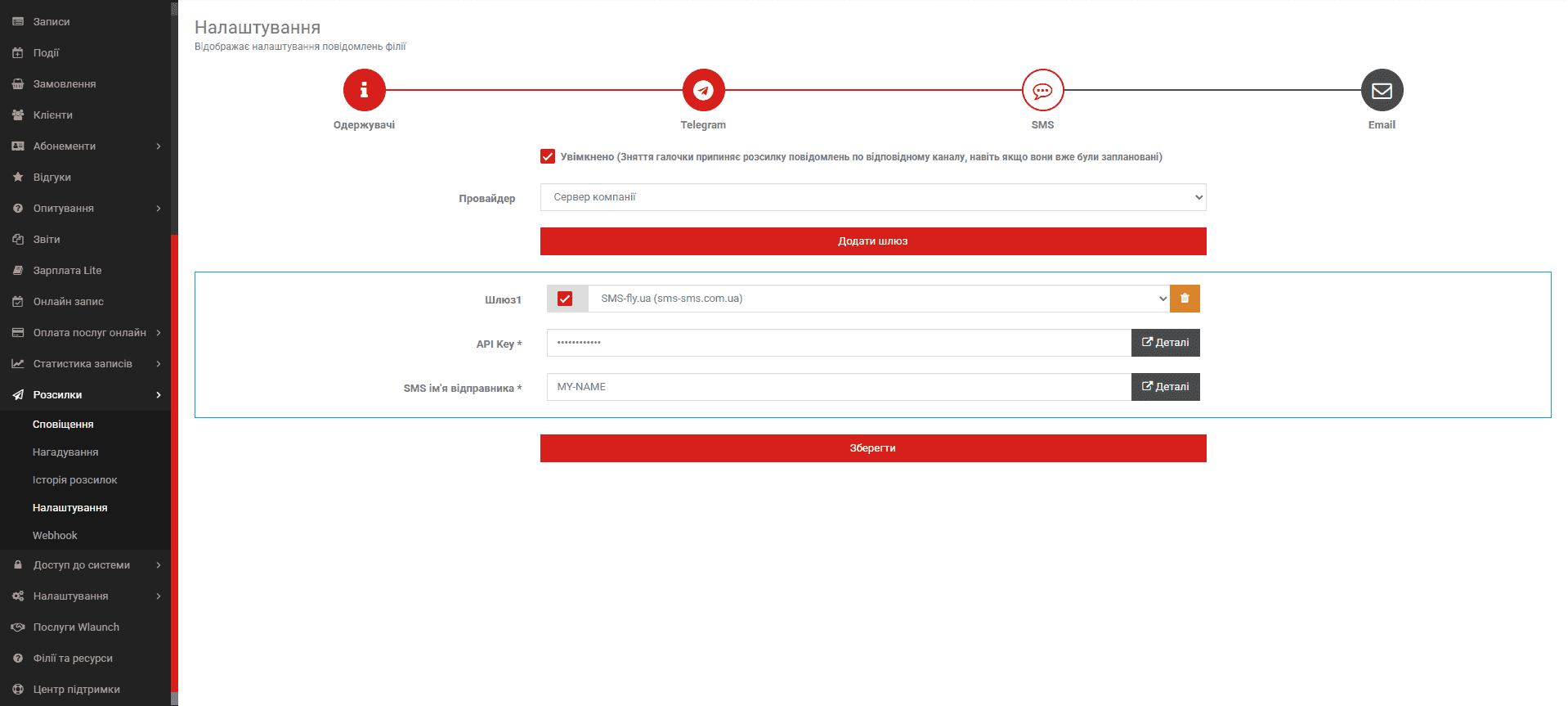Image resolution: width=1568 pixels, height=706 pixels.
Task: Open the SMS-fly.ua gateway dropdown
Action: (x=878, y=299)
